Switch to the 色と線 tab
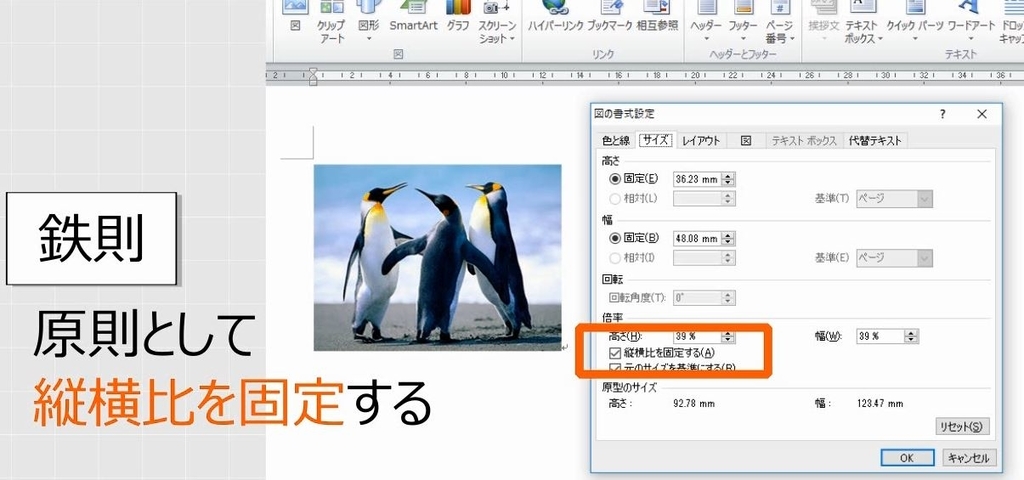Viewport: 1024px width, 480px height. (x=616, y=140)
